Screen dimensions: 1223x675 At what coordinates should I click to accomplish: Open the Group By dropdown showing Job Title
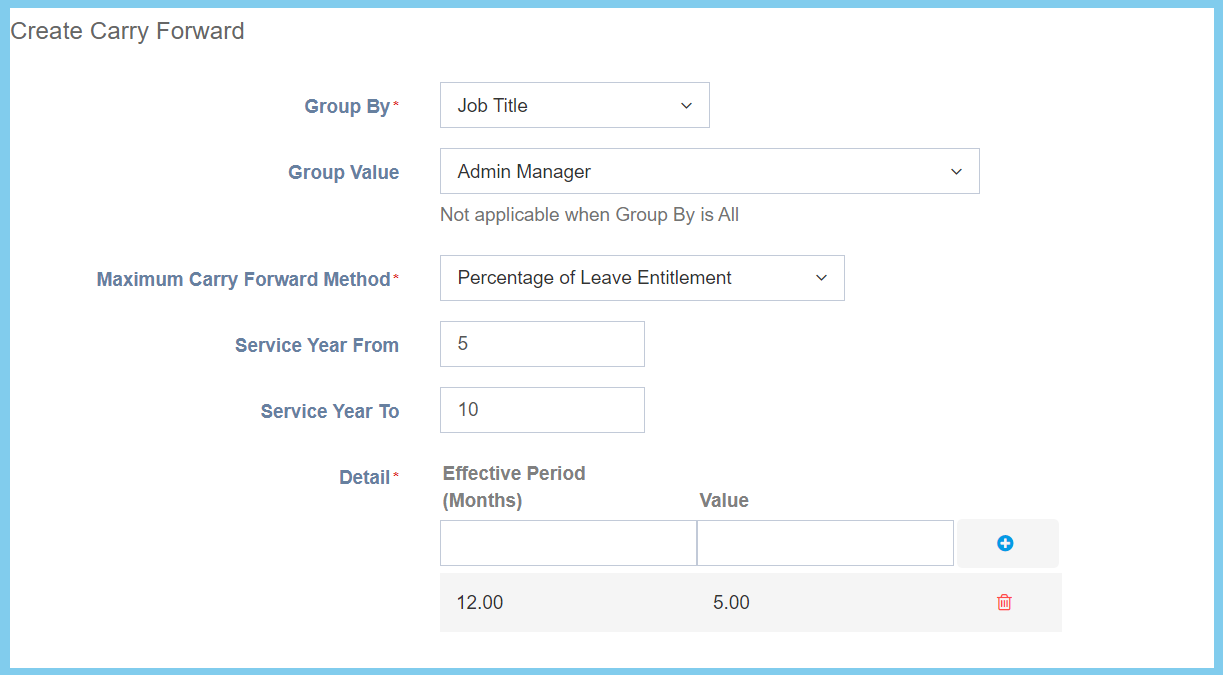(574, 105)
